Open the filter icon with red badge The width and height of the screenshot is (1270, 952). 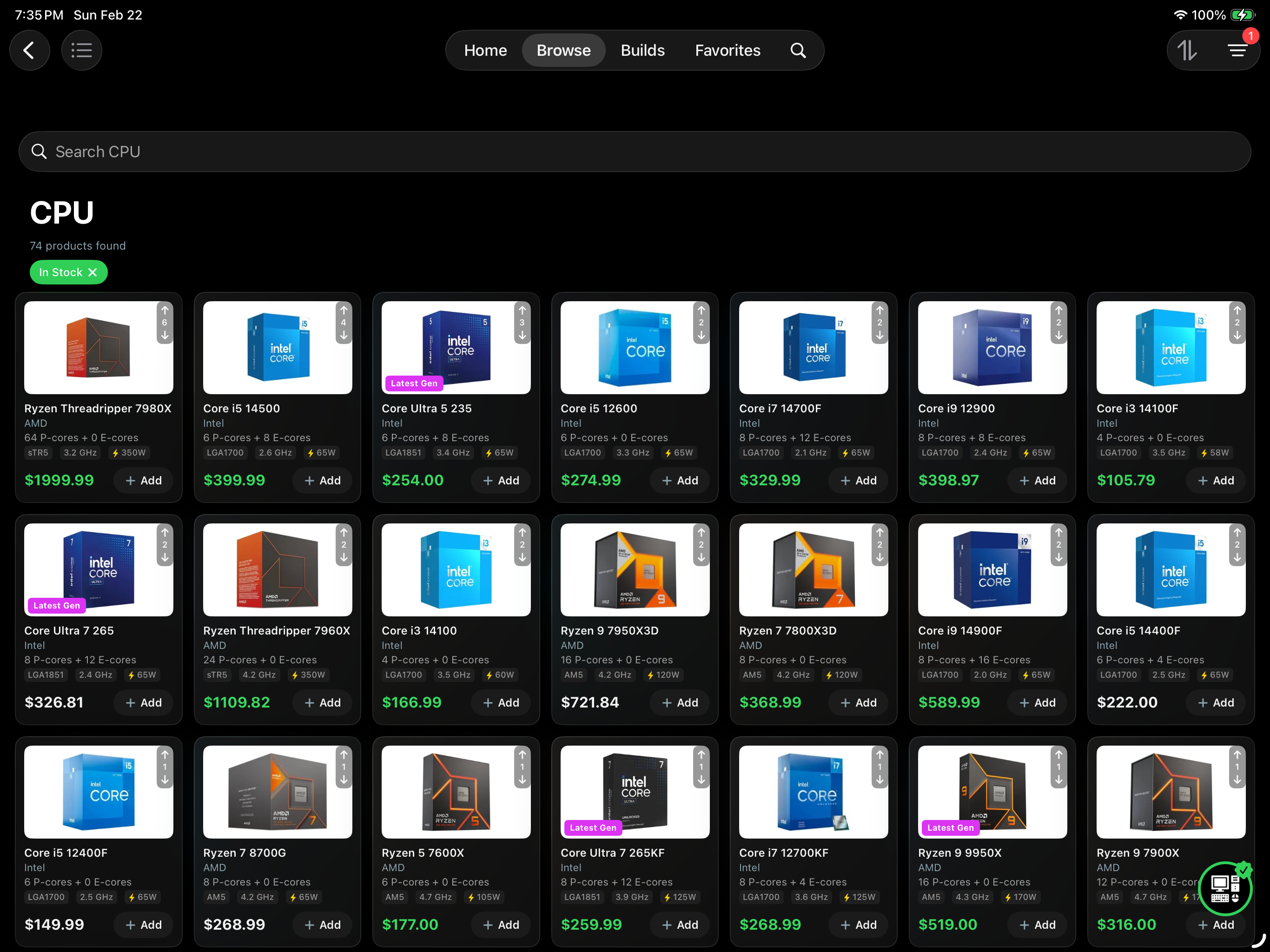1237,51
